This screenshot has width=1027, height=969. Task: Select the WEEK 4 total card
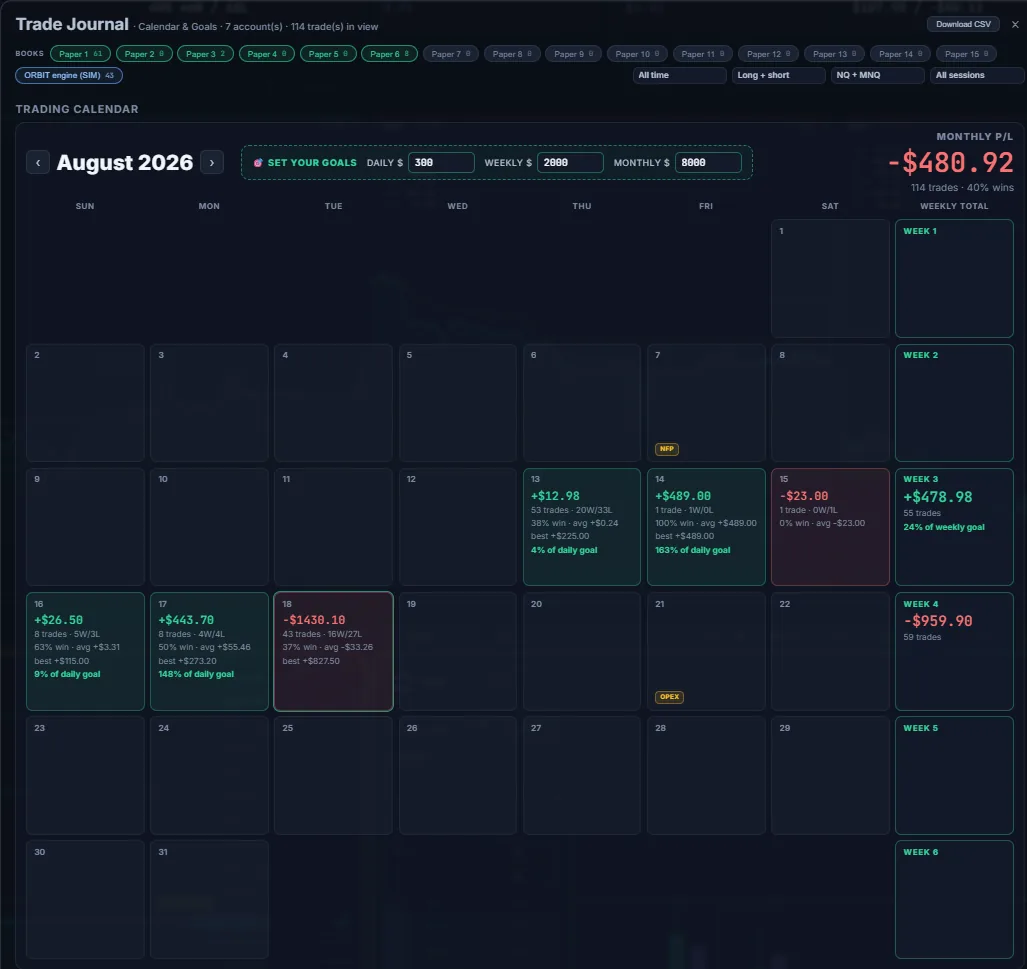[x=954, y=651]
